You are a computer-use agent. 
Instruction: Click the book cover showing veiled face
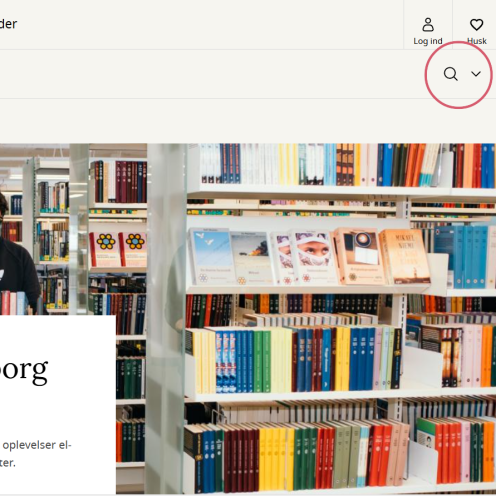coord(312,257)
